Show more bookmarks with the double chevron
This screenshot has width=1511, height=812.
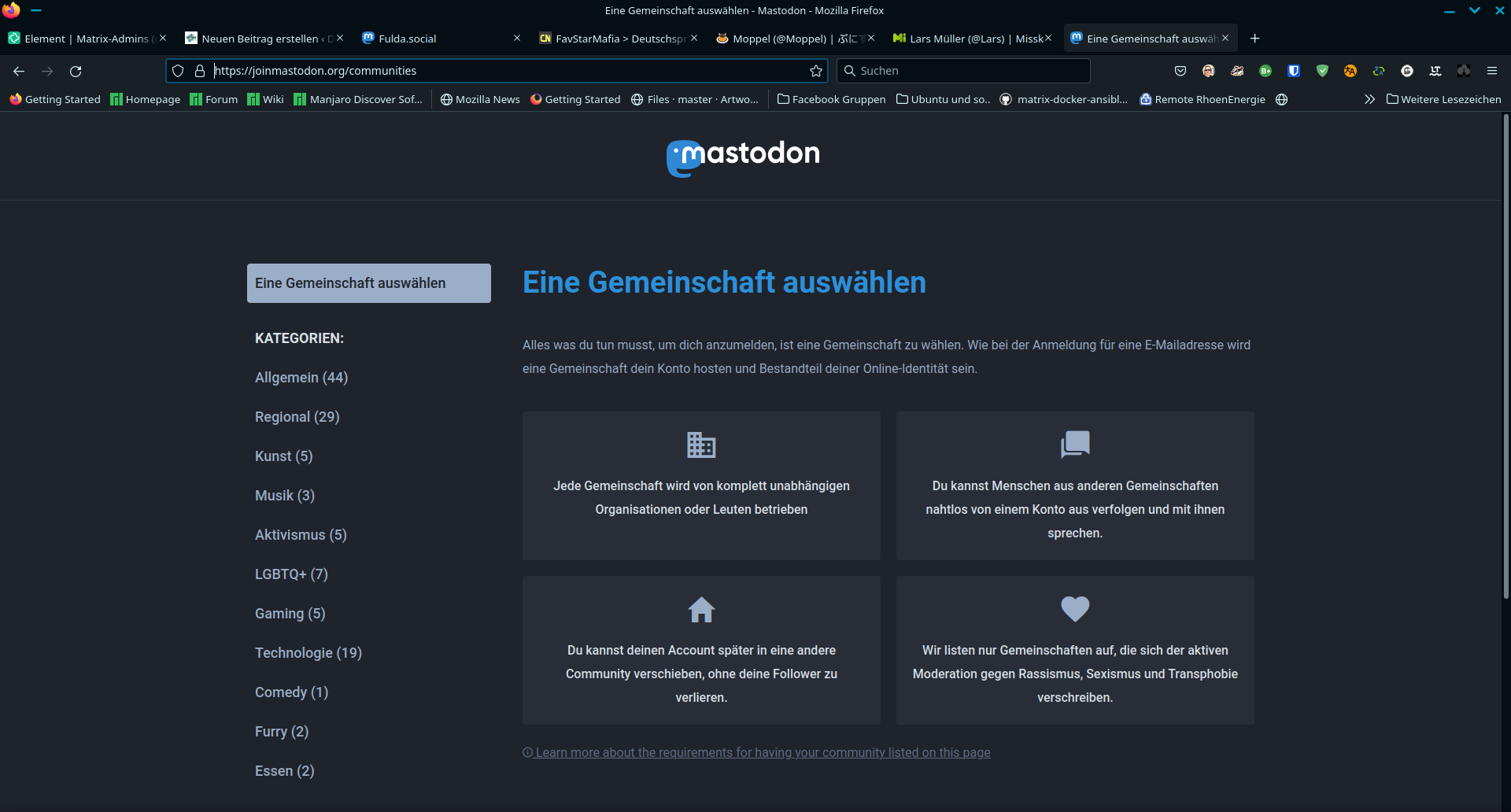tap(1369, 99)
